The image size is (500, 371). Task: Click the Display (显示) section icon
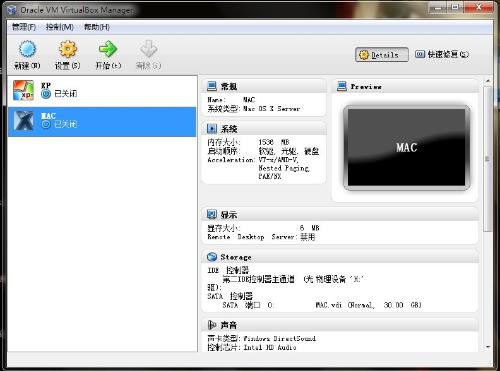click(x=212, y=214)
